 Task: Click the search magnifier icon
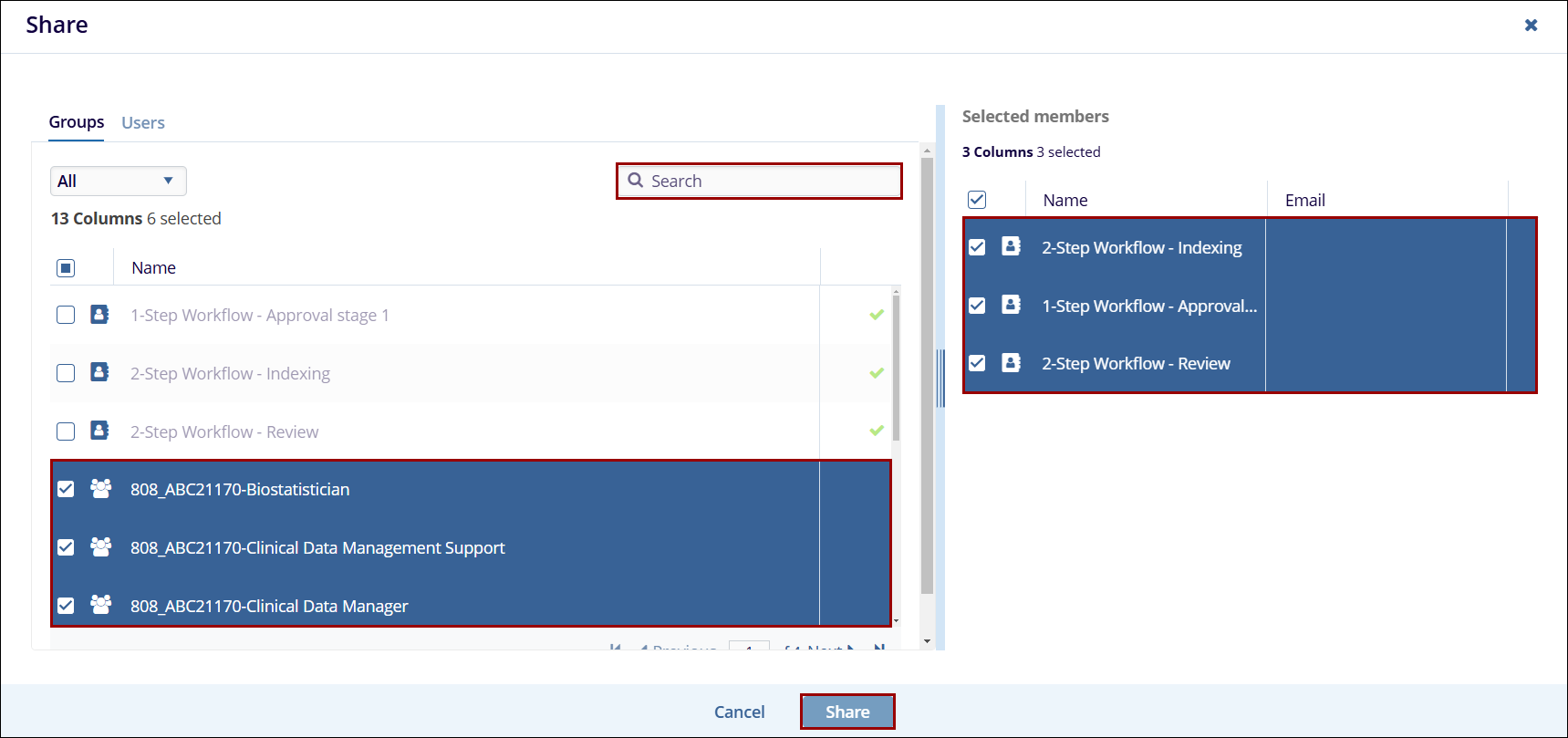tap(636, 181)
